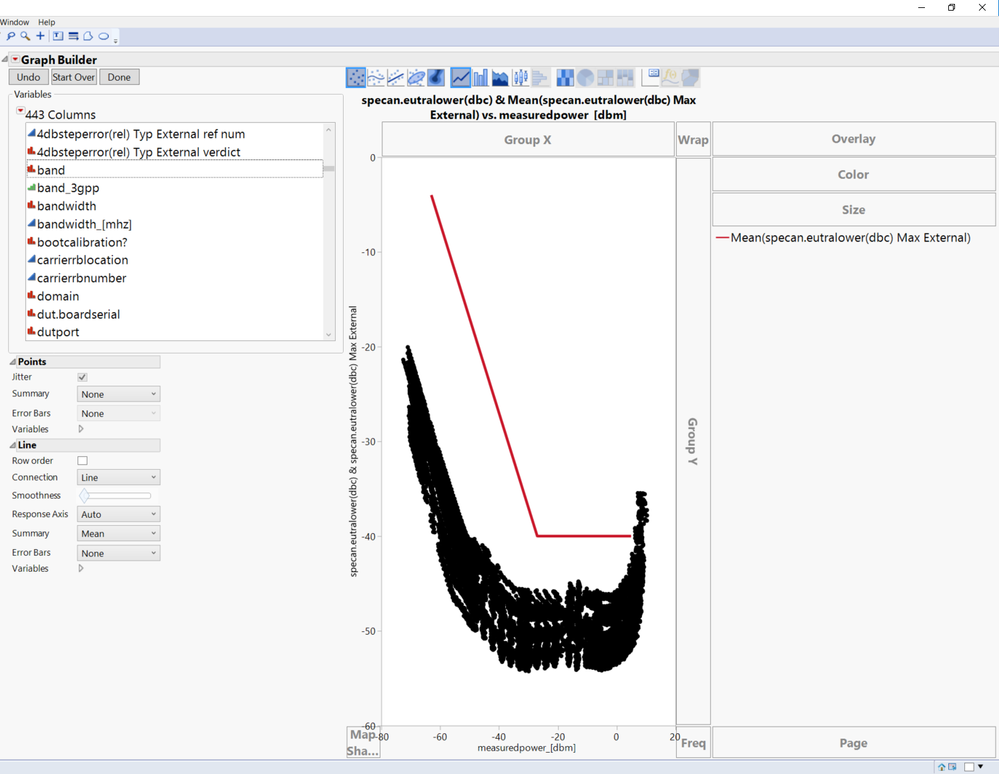The image size is (999, 774).
Task: Click the Done button
Action: [119, 77]
